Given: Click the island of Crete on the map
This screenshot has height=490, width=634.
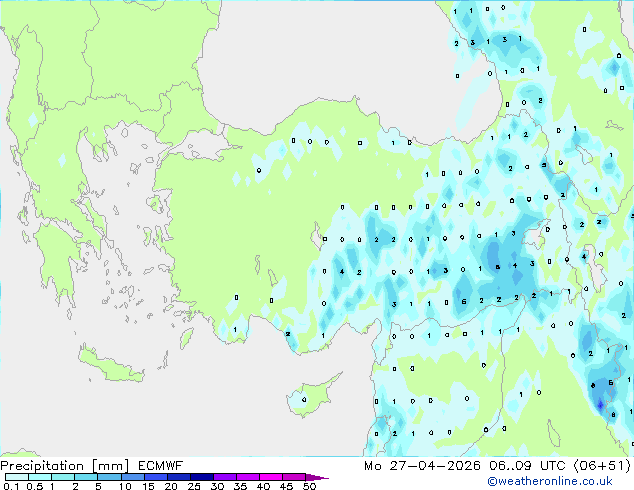Looking at the screenshot, I should click(111, 366).
